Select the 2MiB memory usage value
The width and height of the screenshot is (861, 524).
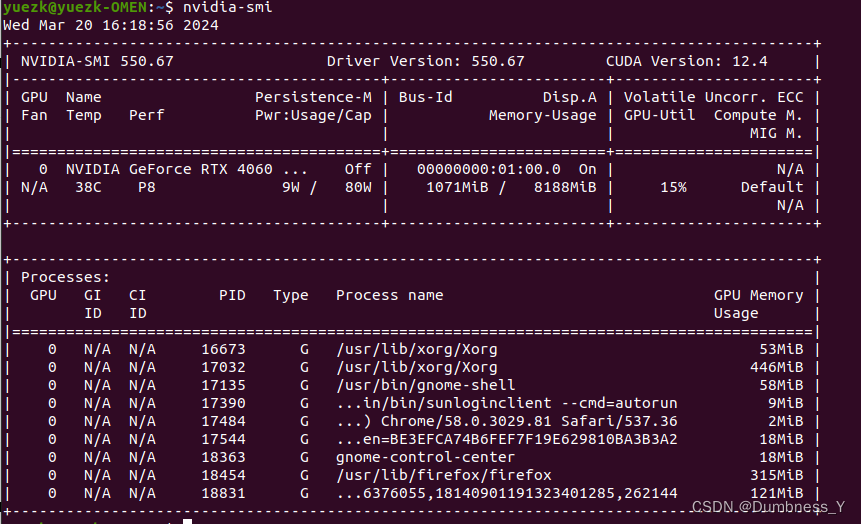point(785,421)
